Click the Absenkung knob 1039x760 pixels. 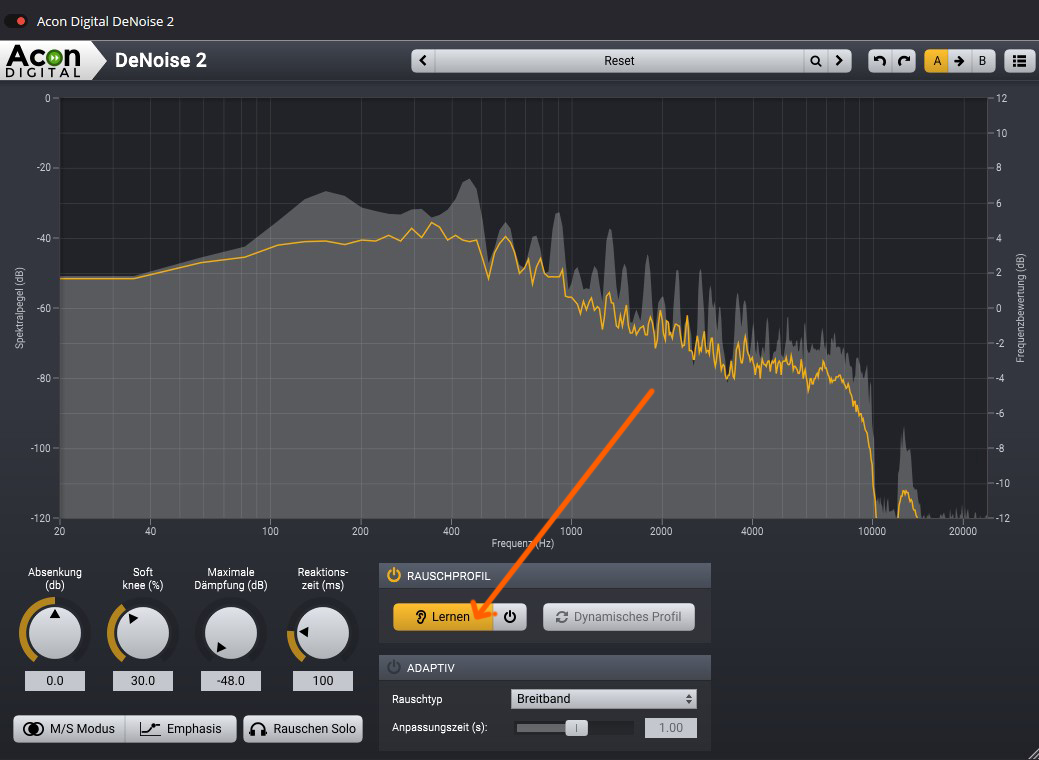pos(54,633)
